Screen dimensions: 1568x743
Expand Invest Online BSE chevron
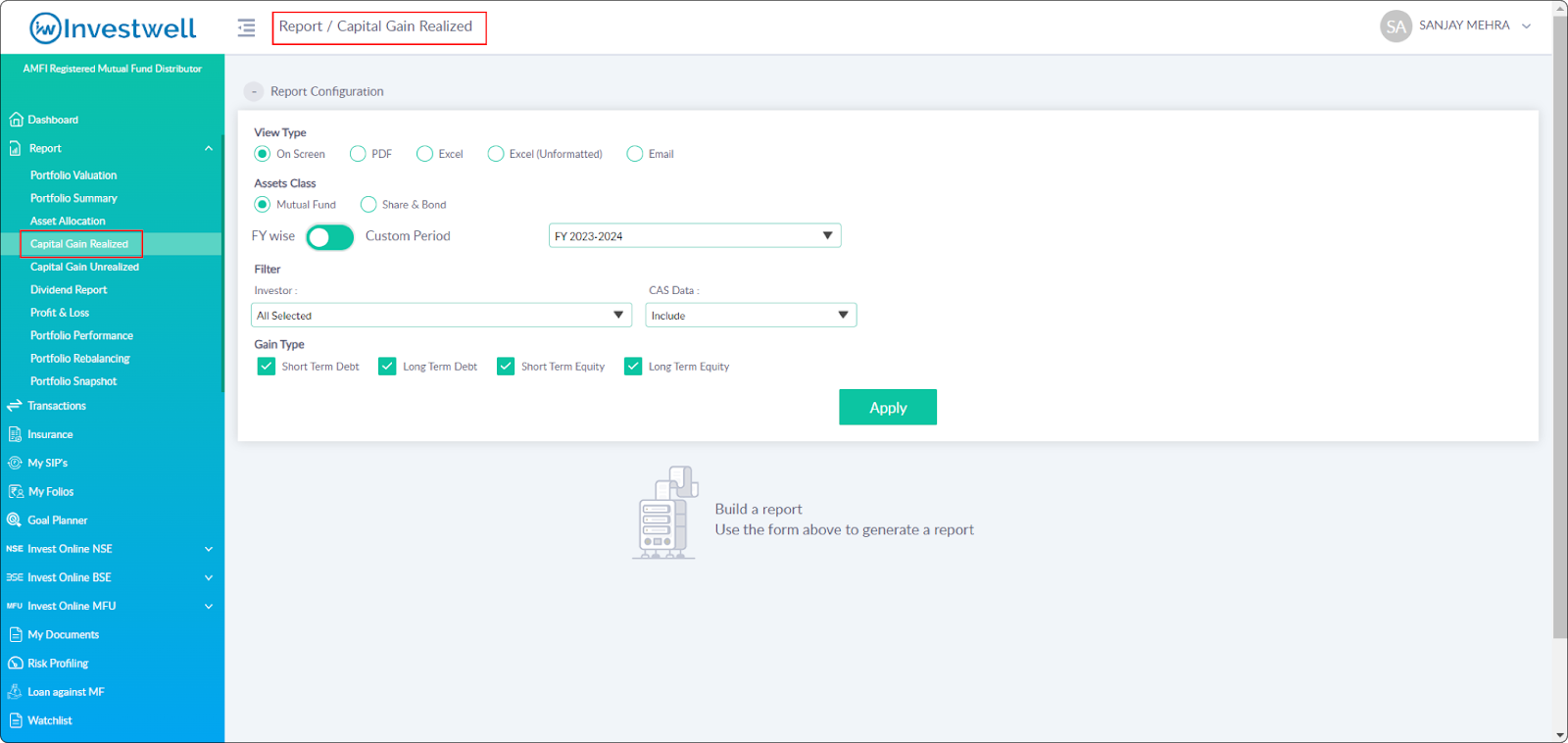pyautogui.click(x=209, y=577)
